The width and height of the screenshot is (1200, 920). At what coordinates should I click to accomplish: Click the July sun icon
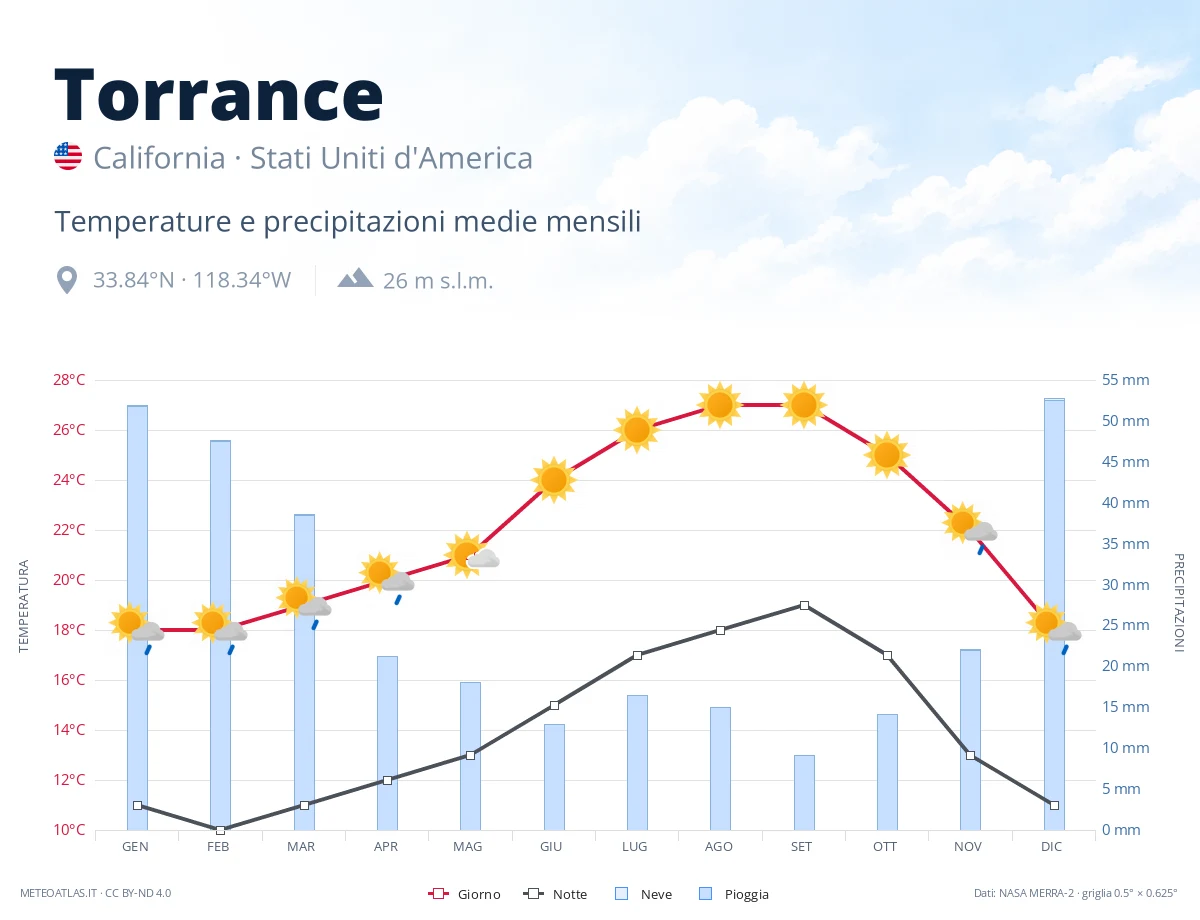pos(637,430)
